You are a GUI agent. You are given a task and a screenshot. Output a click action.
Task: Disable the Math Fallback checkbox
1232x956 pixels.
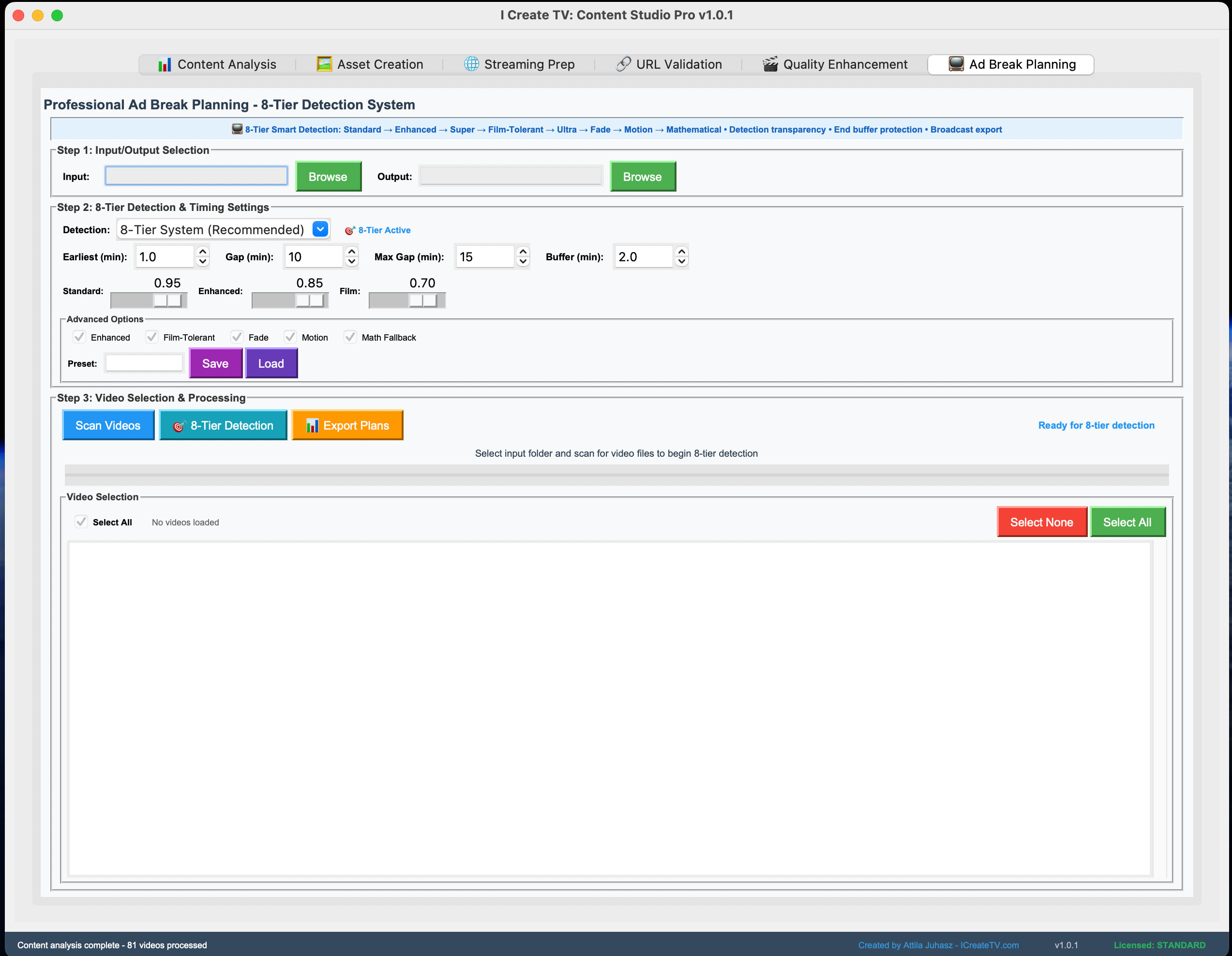(350, 337)
